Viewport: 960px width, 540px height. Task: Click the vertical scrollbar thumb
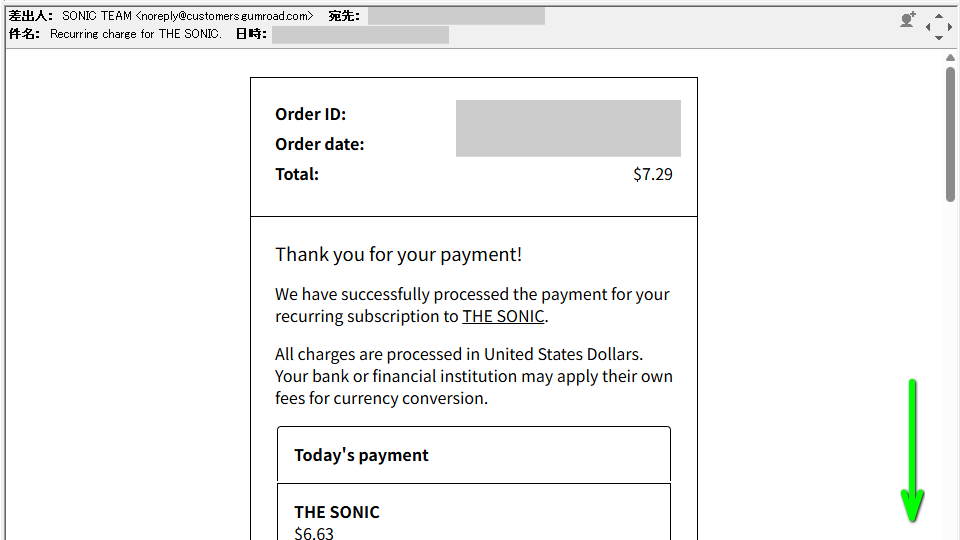pyautogui.click(x=950, y=134)
